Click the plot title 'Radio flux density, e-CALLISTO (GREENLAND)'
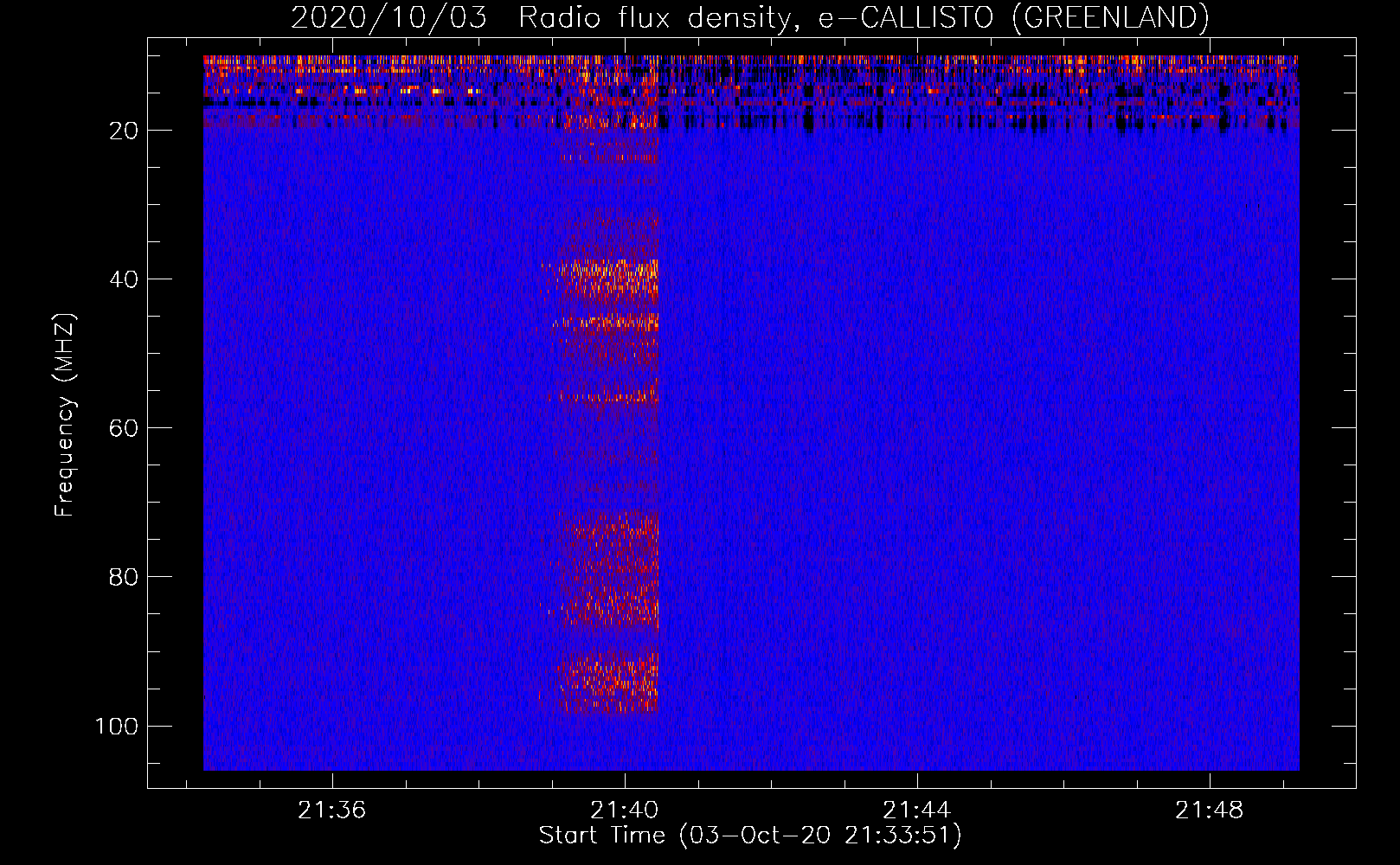1400x865 pixels. pyautogui.click(x=864, y=17)
